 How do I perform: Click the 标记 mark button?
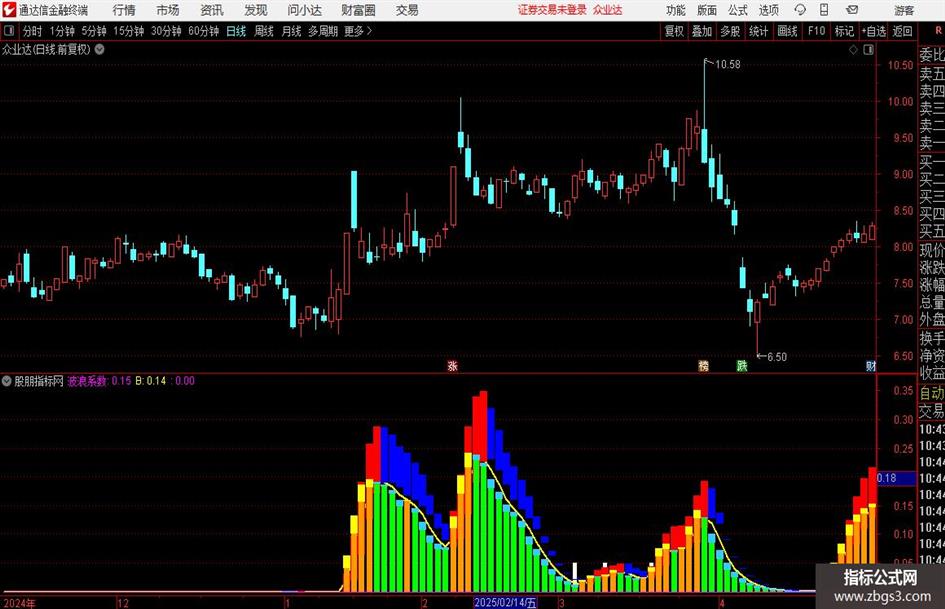(x=844, y=31)
